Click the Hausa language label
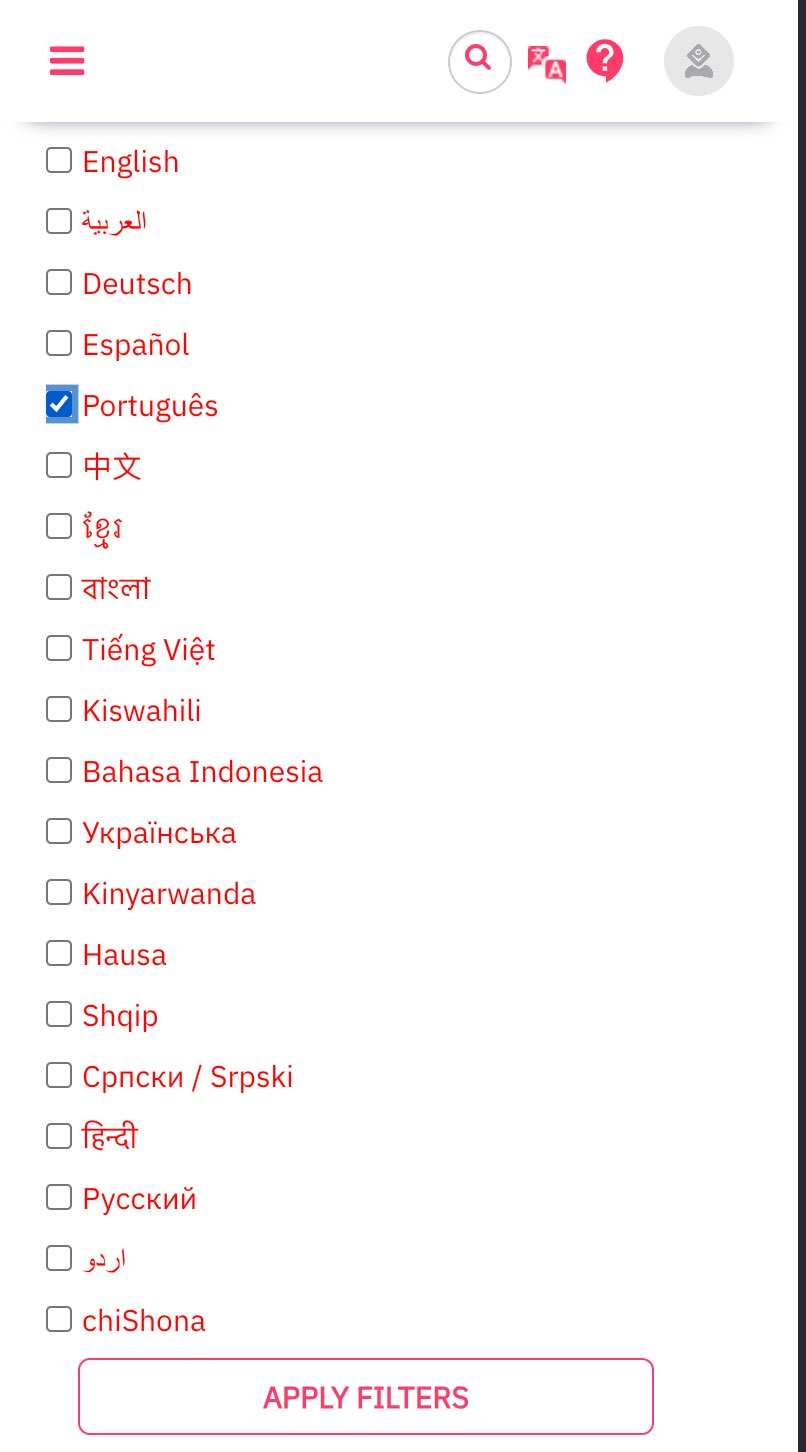This screenshot has width=806, height=1452. [x=125, y=955]
